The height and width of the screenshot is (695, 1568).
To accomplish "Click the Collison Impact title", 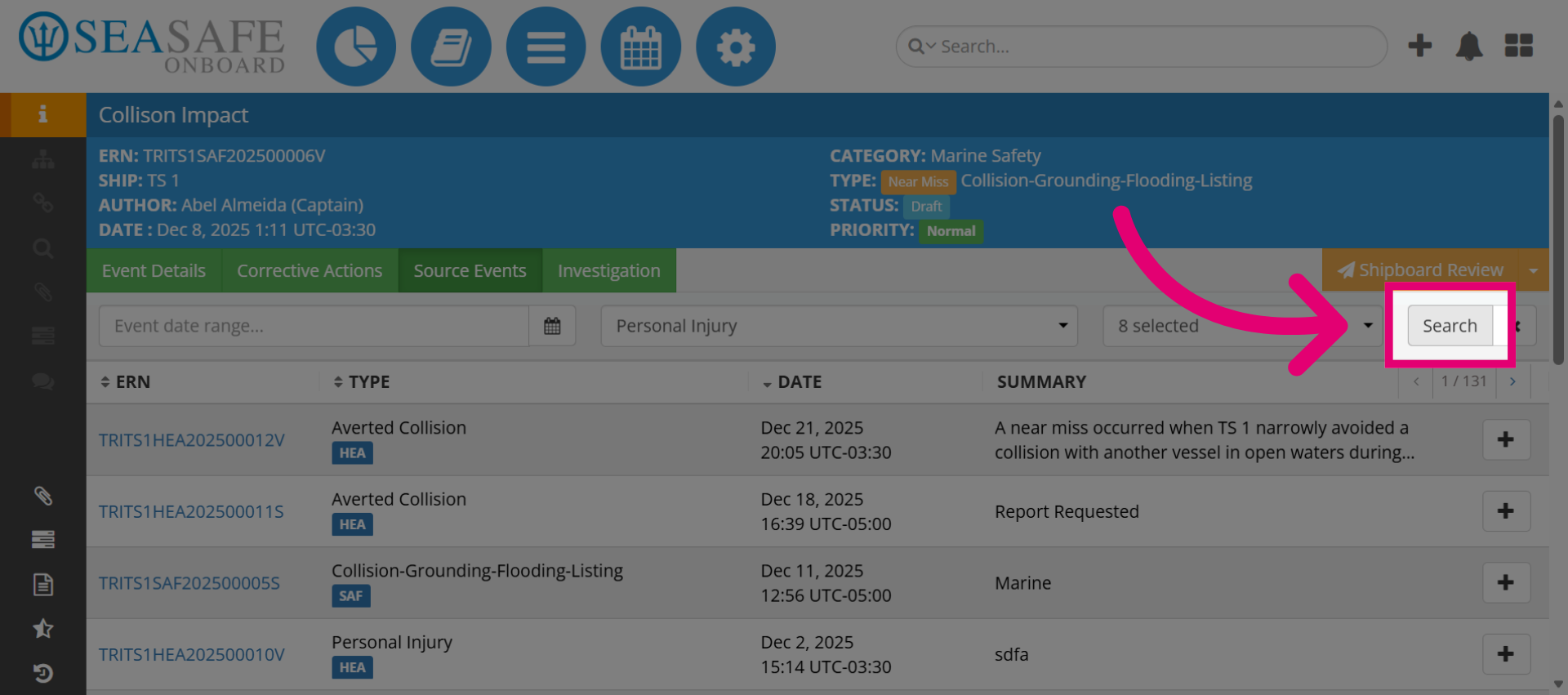I will coord(174,115).
